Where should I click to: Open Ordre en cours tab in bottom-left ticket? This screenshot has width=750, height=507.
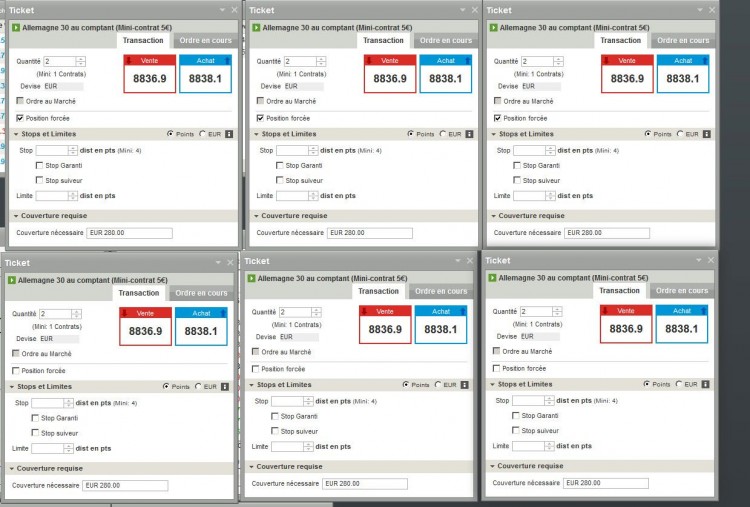pyautogui.click(x=201, y=293)
